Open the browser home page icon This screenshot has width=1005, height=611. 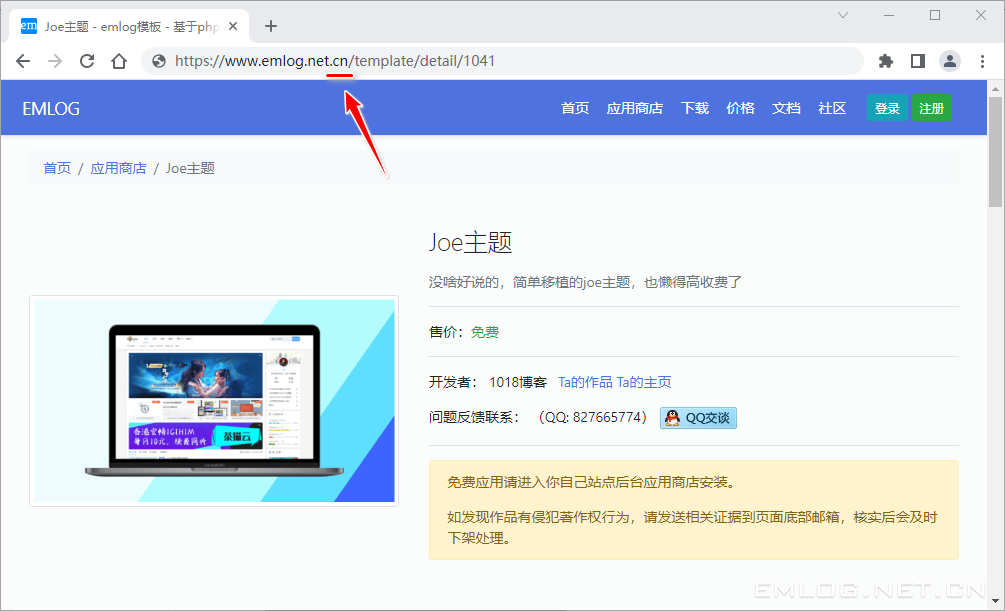[119, 61]
